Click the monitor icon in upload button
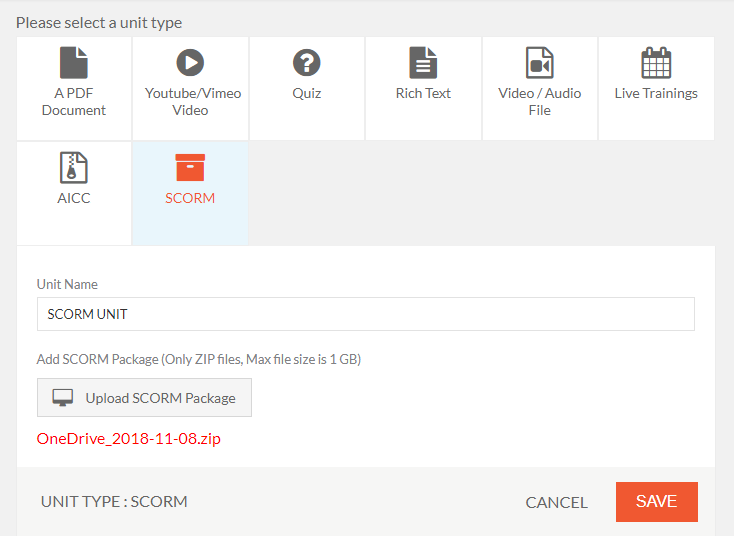The image size is (734, 536). pyautogui.click(x=62, y=397)
